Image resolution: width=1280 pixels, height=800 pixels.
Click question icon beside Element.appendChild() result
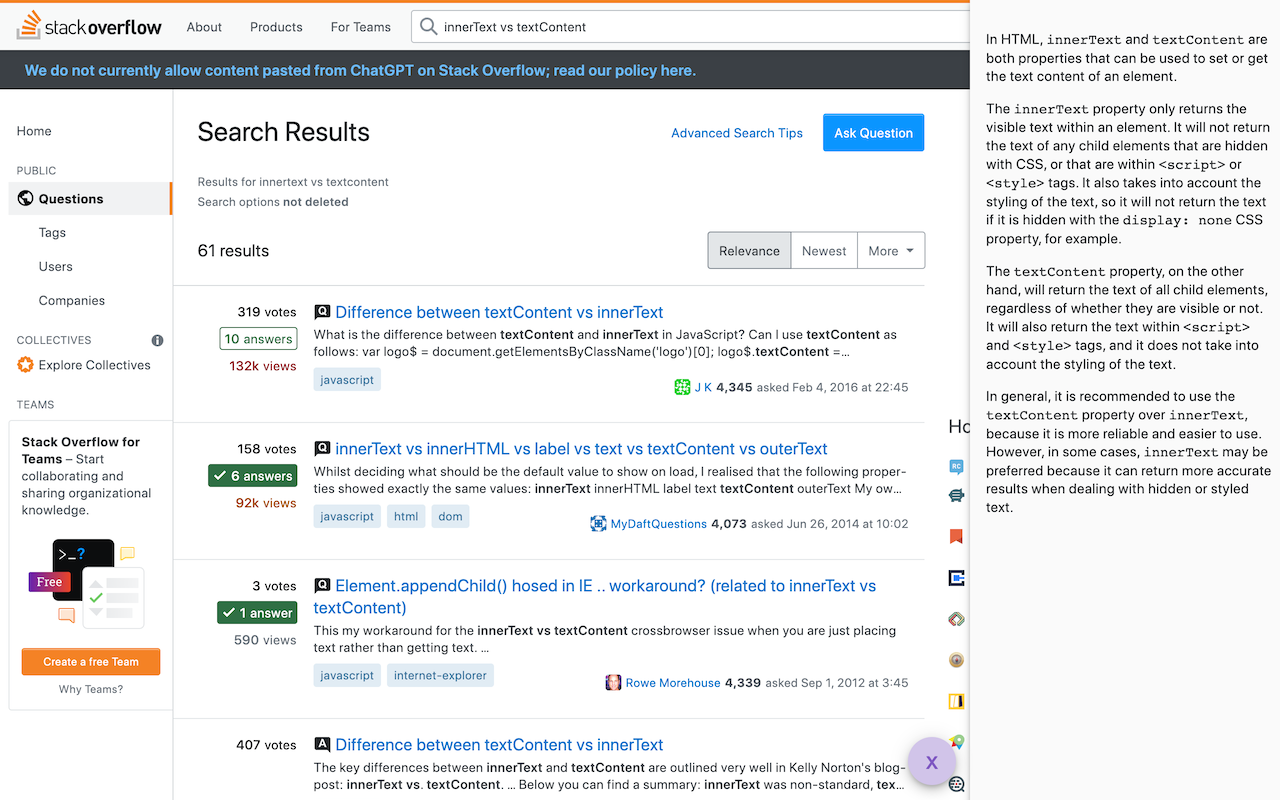pos(322,586)
